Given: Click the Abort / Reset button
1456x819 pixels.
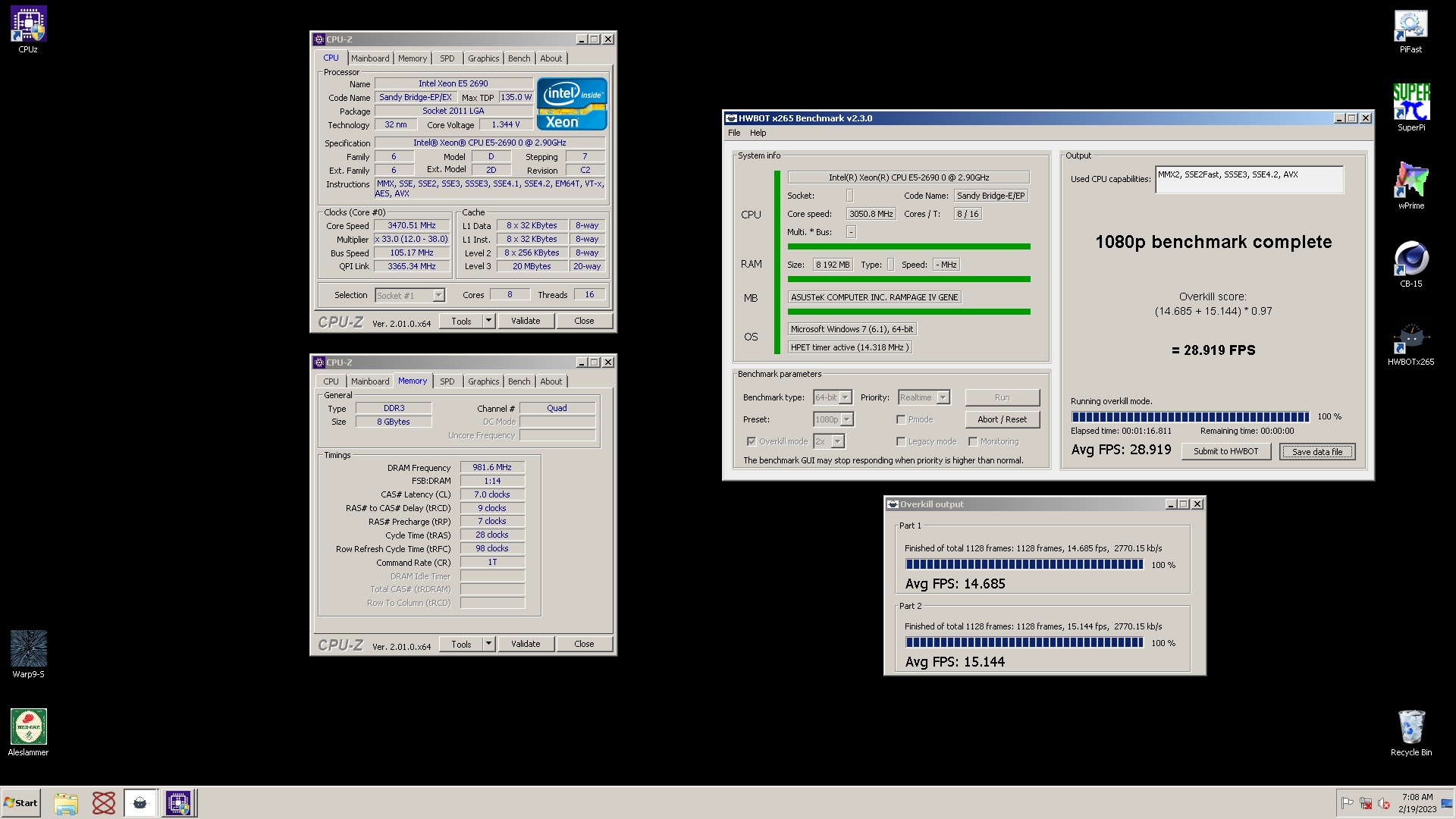Looking at the screenshot, I should coord(1002,419).
